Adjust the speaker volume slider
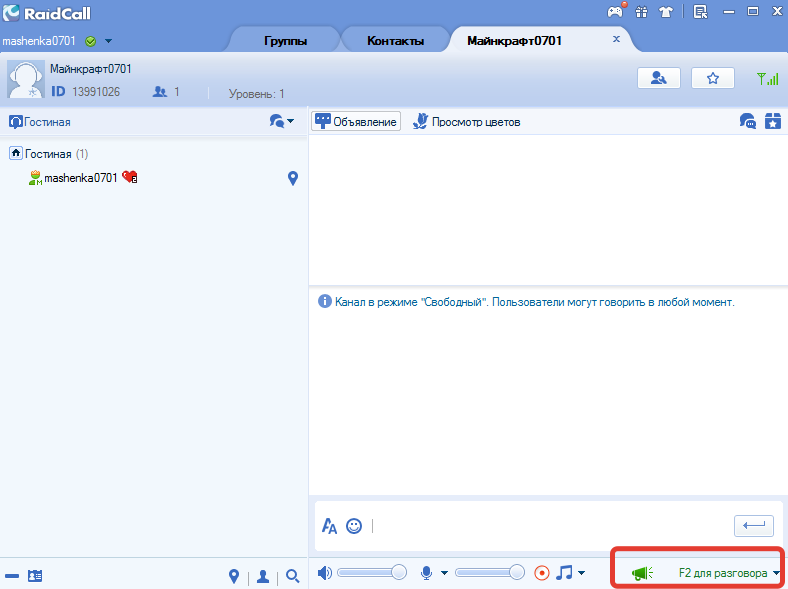Viewport: 788px width, 589px height. [372, 572]
